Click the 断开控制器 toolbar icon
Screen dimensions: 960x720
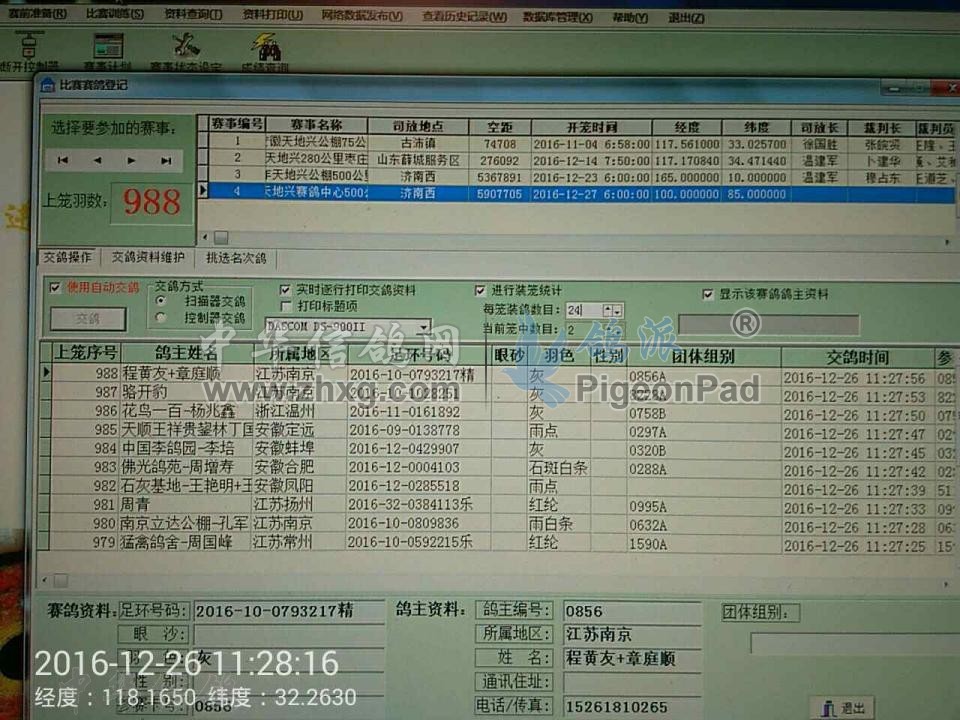28,45
